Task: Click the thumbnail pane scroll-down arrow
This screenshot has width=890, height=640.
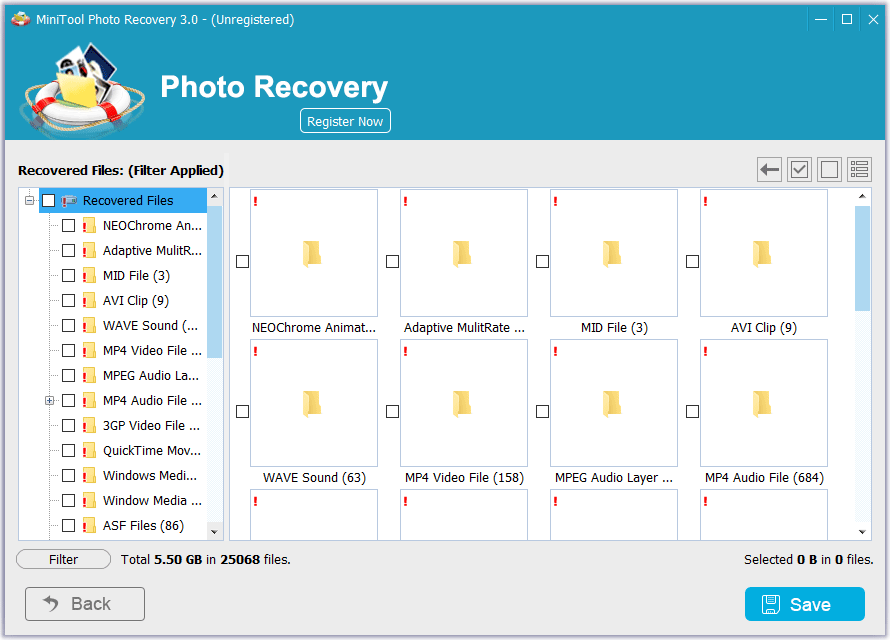Action: [862, 532]
